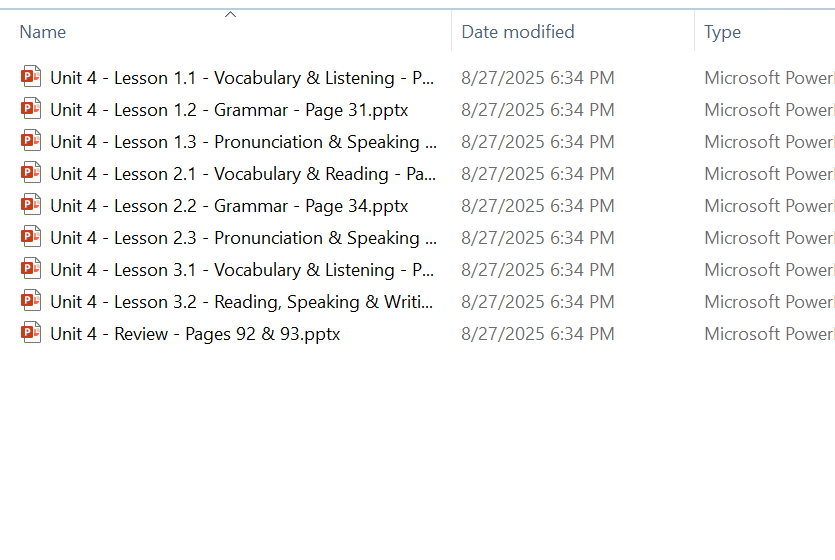Click the Type cell of Lesson 2.1 row

click(x=768, y=173)
